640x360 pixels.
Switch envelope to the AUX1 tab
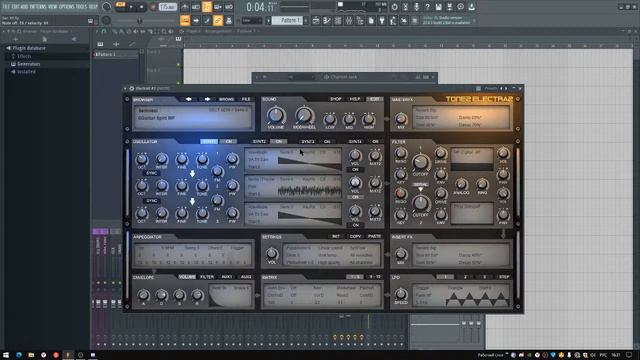click(x=227, y=277)
